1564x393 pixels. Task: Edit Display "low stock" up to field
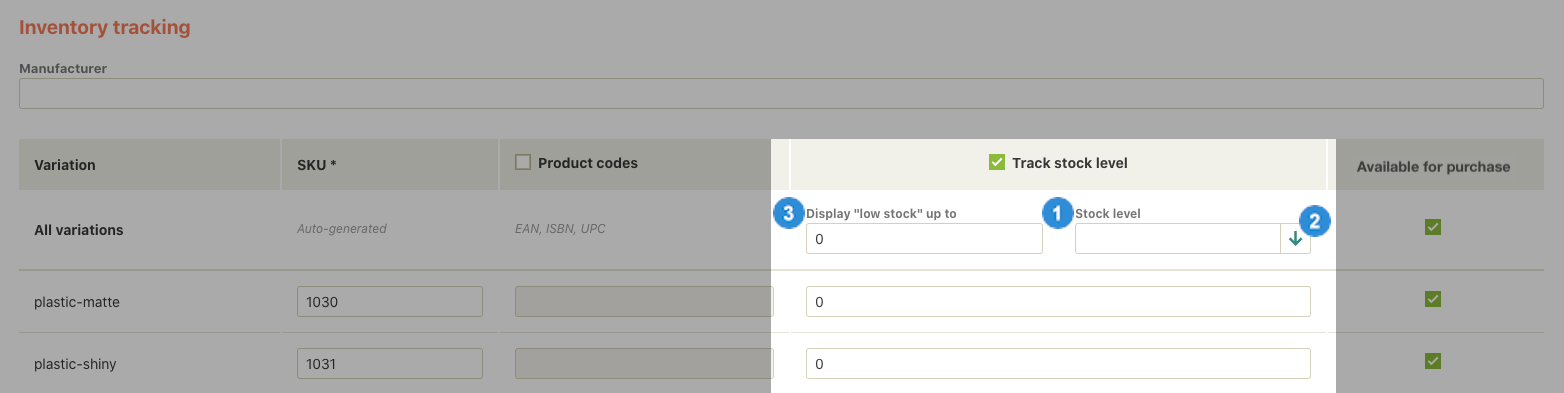(924, 239)
